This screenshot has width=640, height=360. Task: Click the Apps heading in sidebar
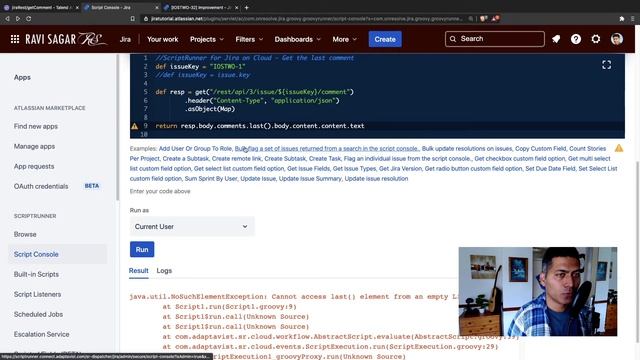(x=22, y=78)
